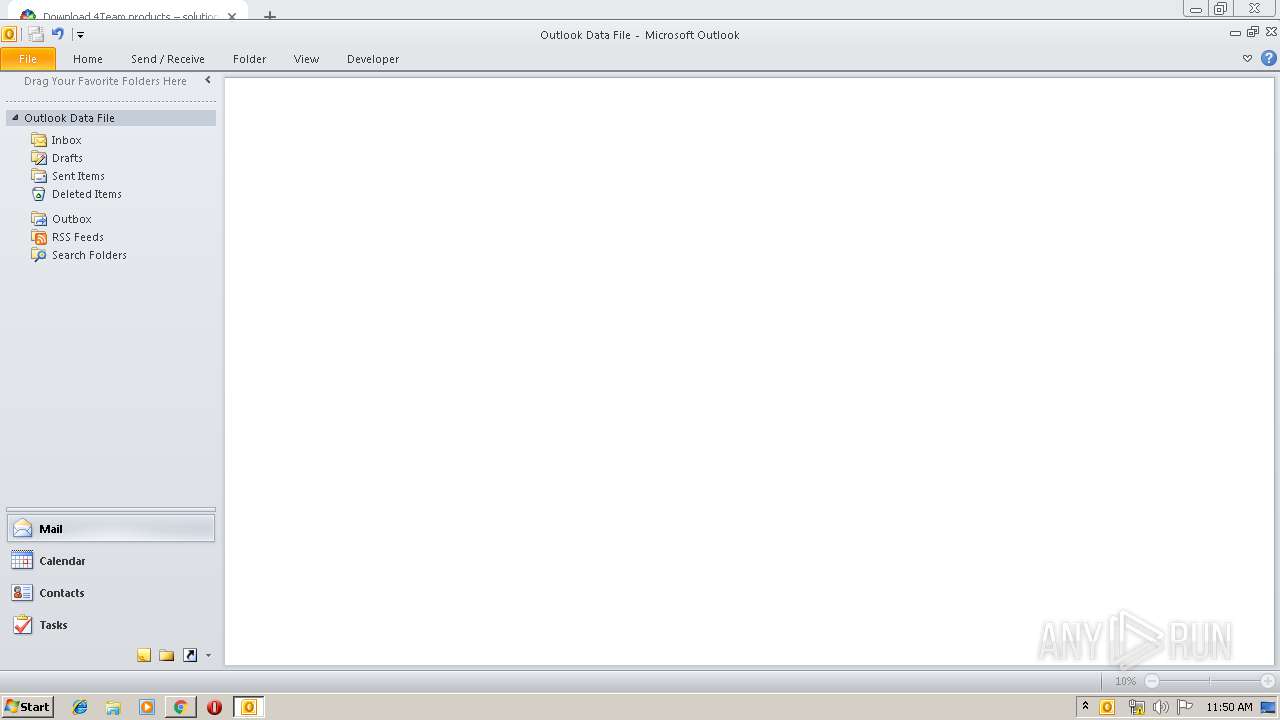Switch to Mail view
The height and width of the screenshot is (720, 1280).
pyautogui.click(x=111, y=529)
